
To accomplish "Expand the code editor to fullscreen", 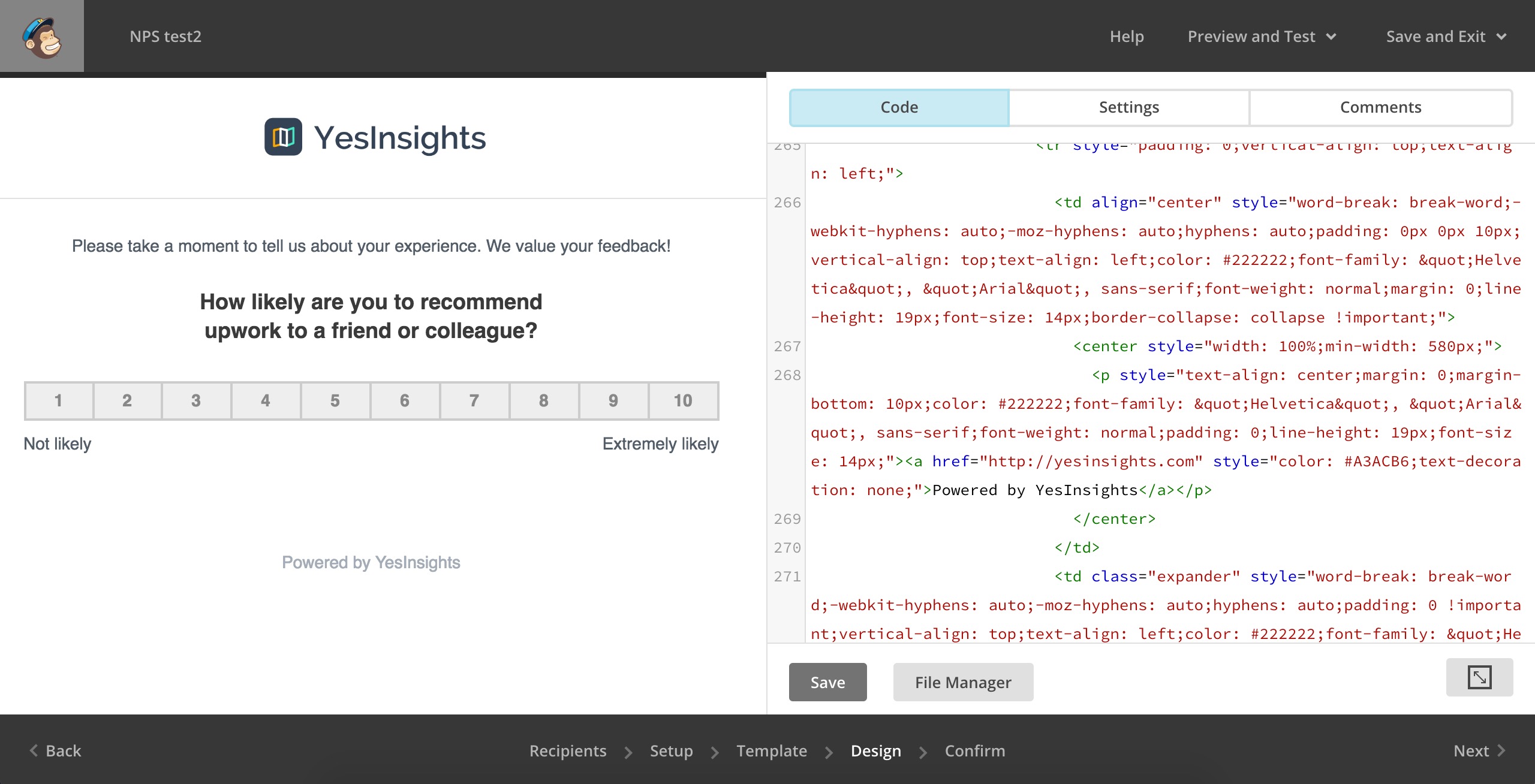I will [x=1479, y=677].
